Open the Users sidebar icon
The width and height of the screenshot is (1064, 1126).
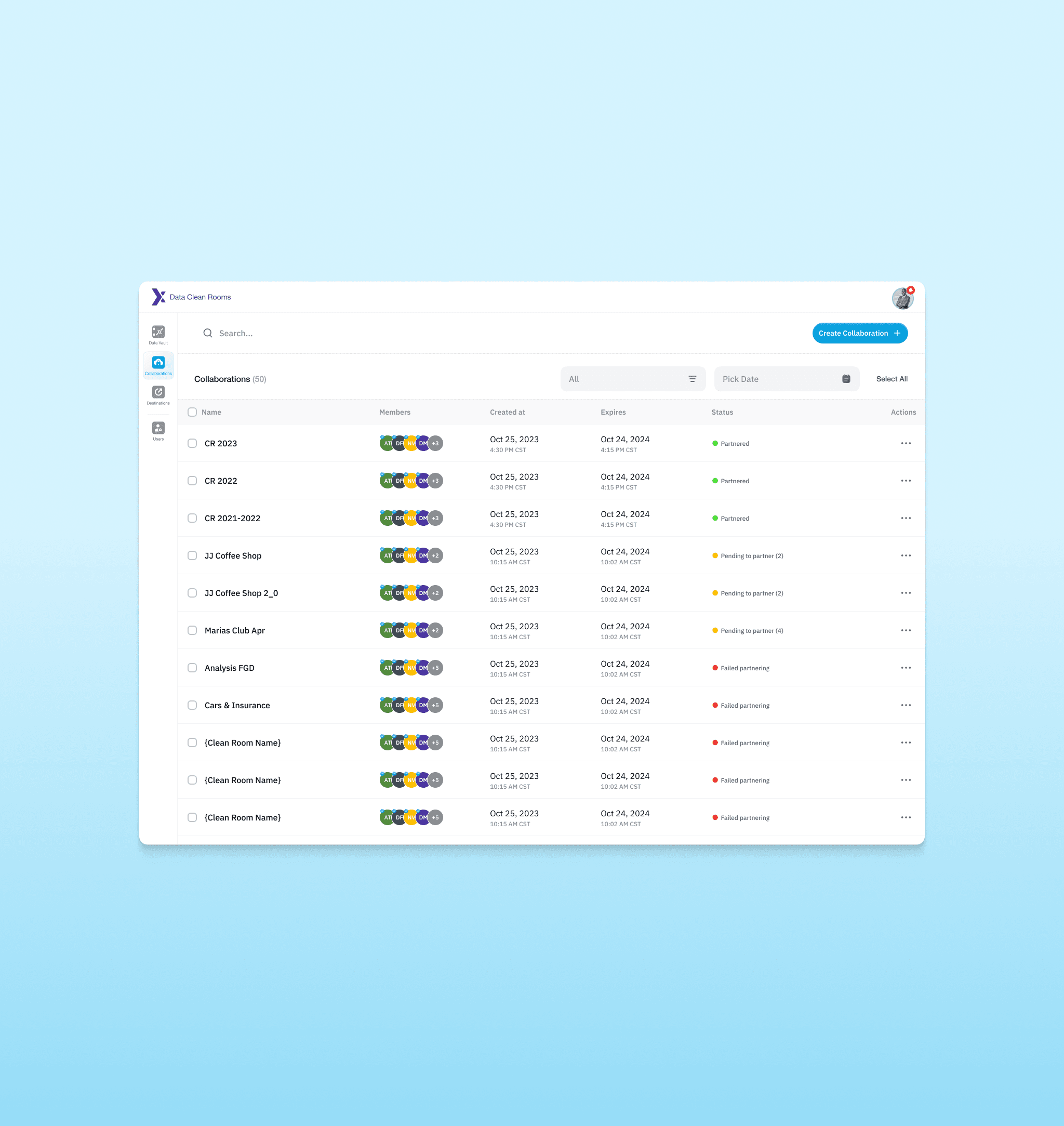click(x=158, y=430)
